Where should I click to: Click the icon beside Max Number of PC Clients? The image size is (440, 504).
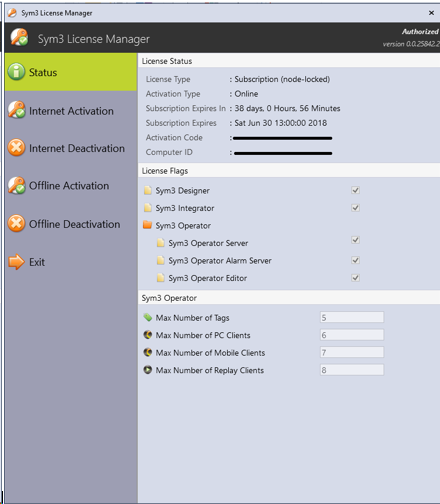coord(148,335)
